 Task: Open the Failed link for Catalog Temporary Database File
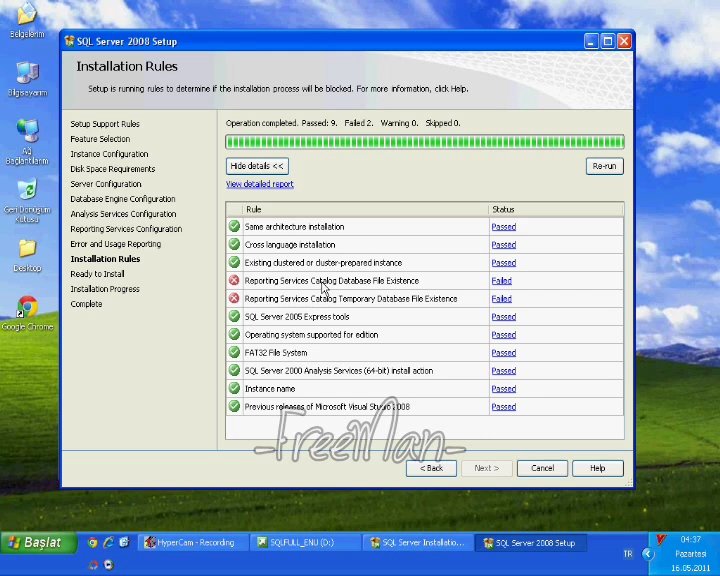[501, 299]
